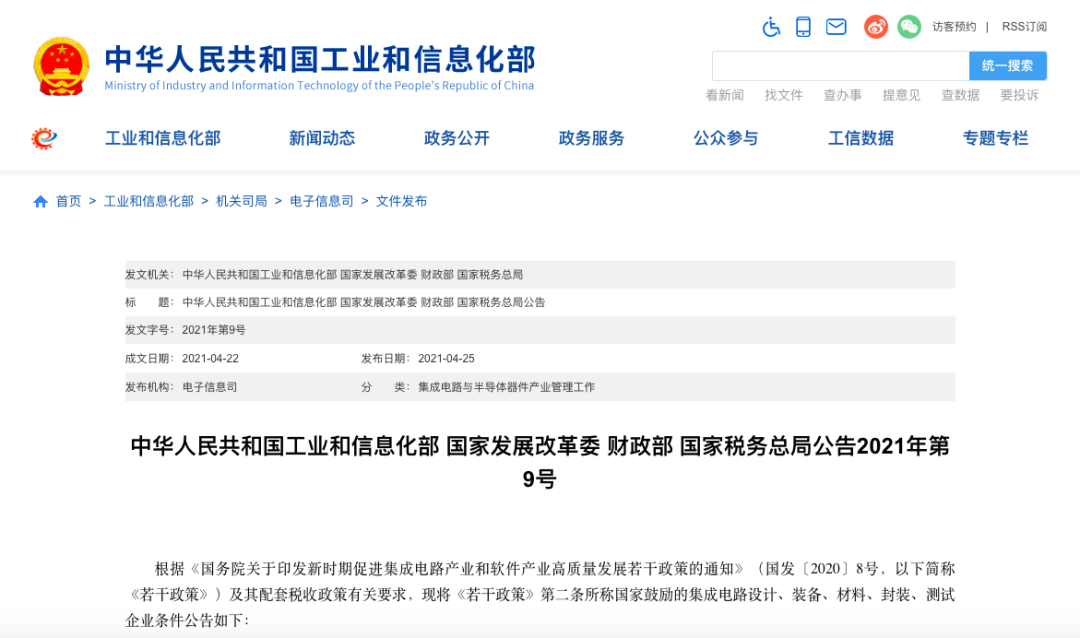Open the Weibo social icon

pos(875,27)
